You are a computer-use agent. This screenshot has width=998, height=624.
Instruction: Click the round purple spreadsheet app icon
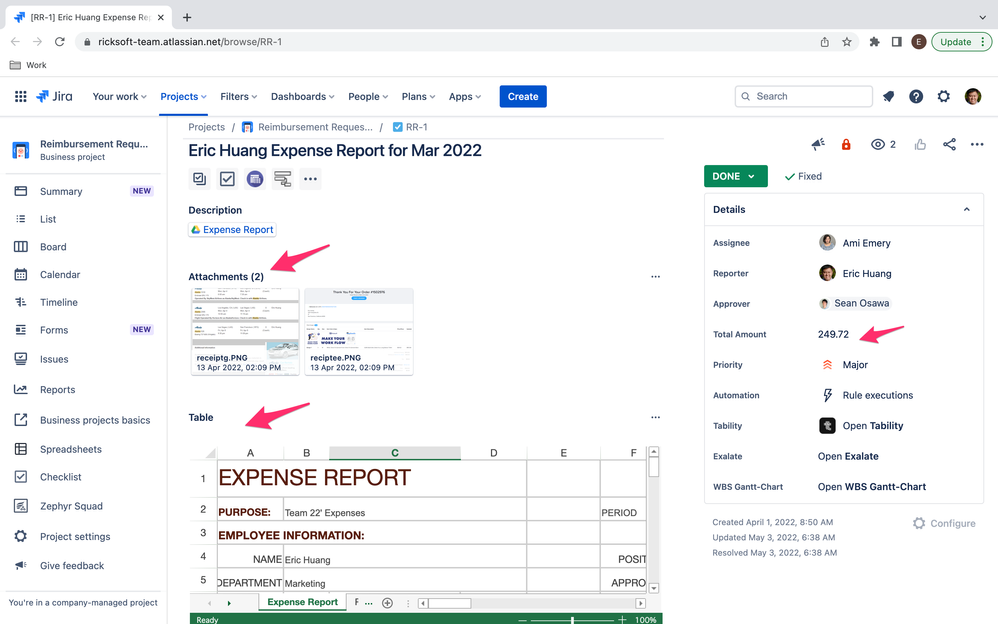click(x=255, y=179)
